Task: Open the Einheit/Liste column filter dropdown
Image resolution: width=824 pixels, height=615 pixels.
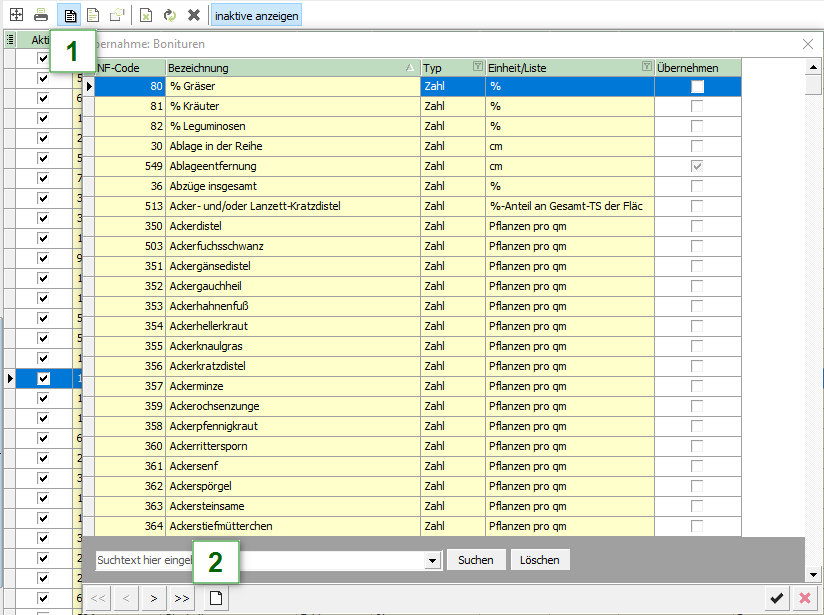Action: pos(646,67)
